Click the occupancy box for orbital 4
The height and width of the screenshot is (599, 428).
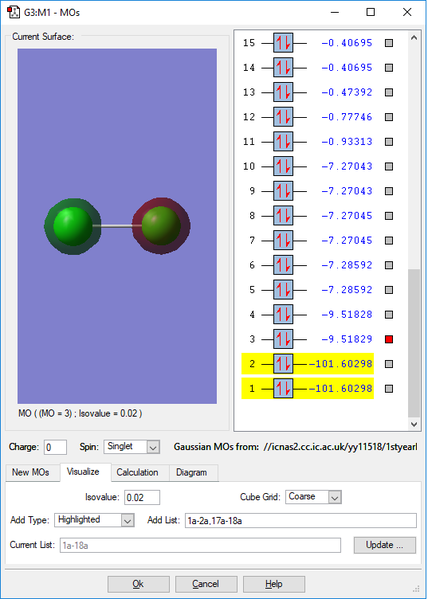(x=283, y=314)
